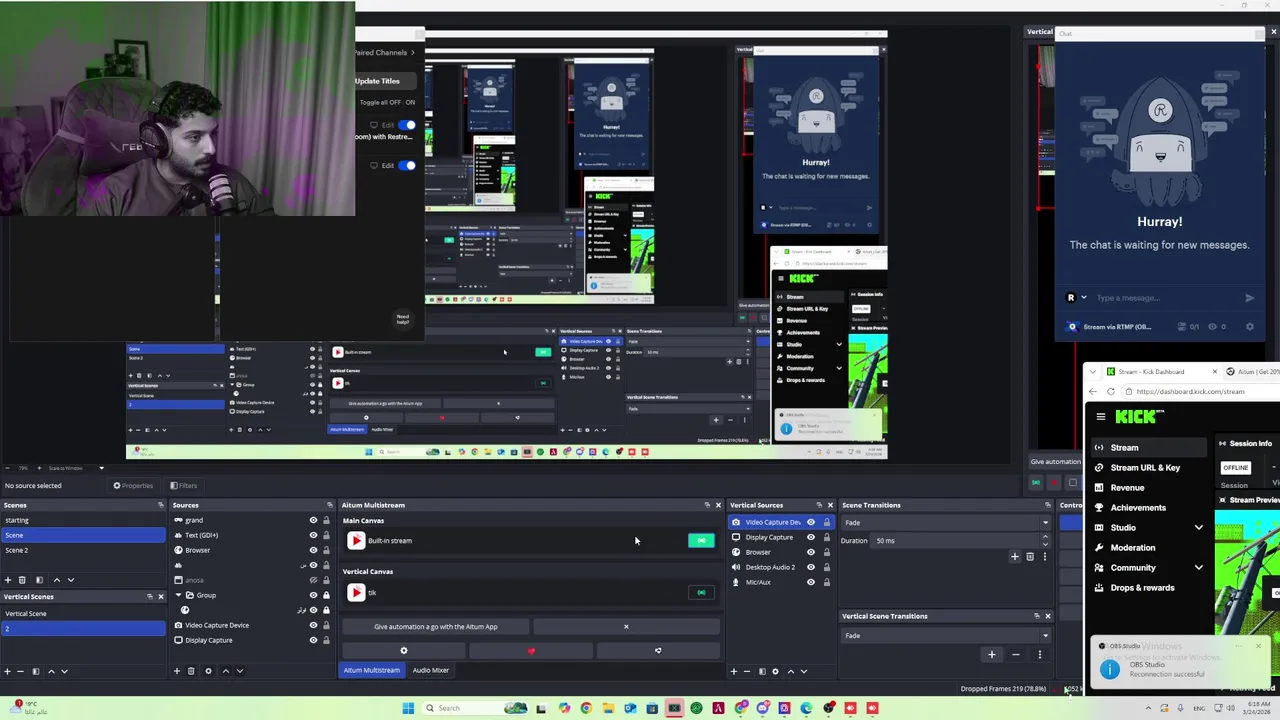Viewport: 1280px width, 720px height.
Task: Open Kick dashboard hamburger menu
Action: click(1101, 417)
